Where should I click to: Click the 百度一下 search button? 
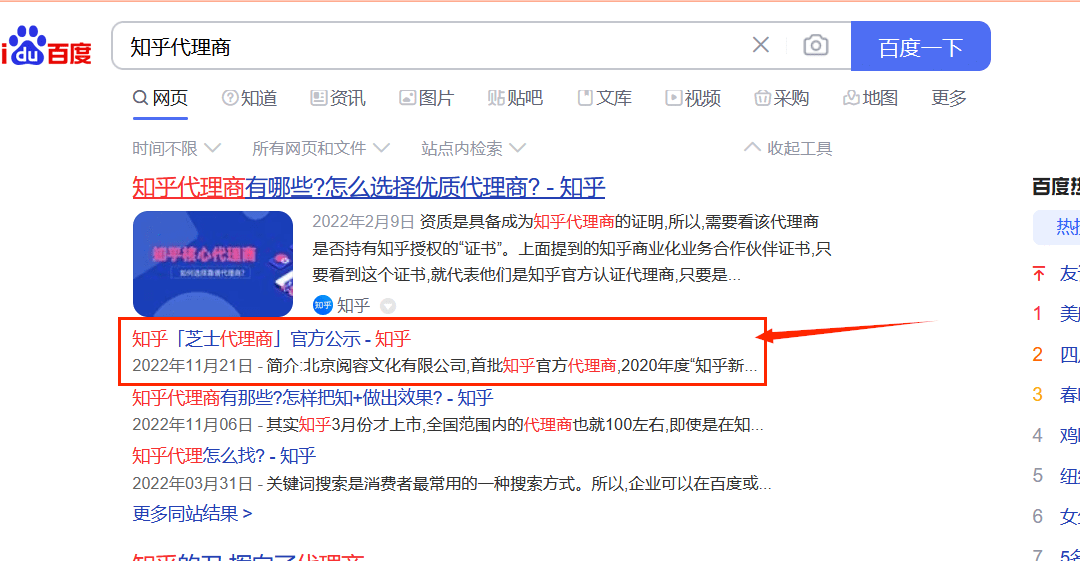pos(920,47)
